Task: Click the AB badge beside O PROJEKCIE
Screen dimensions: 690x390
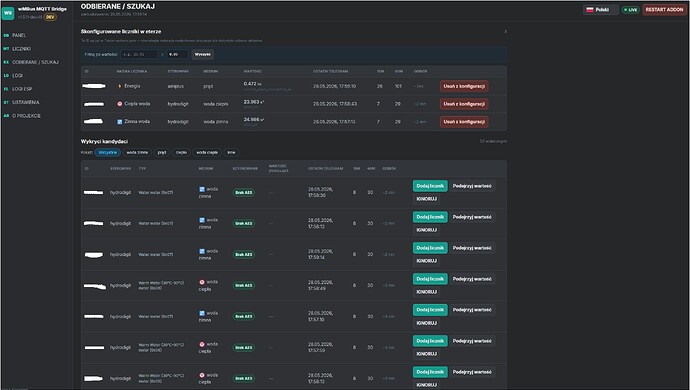Action: point(6,116)
